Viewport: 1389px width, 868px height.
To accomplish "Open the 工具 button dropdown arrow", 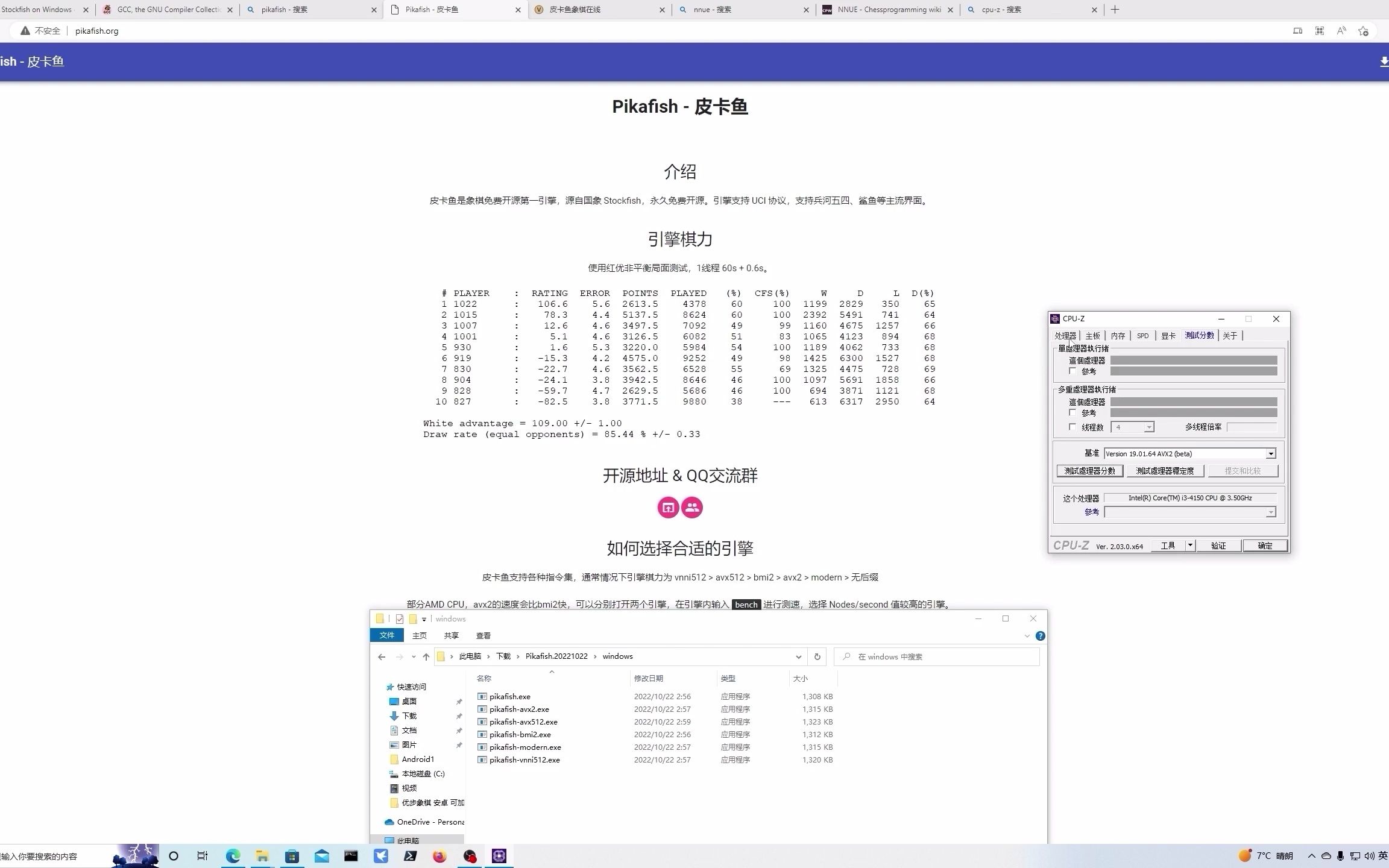I will pyautogui.click(x=1190, y=545).
